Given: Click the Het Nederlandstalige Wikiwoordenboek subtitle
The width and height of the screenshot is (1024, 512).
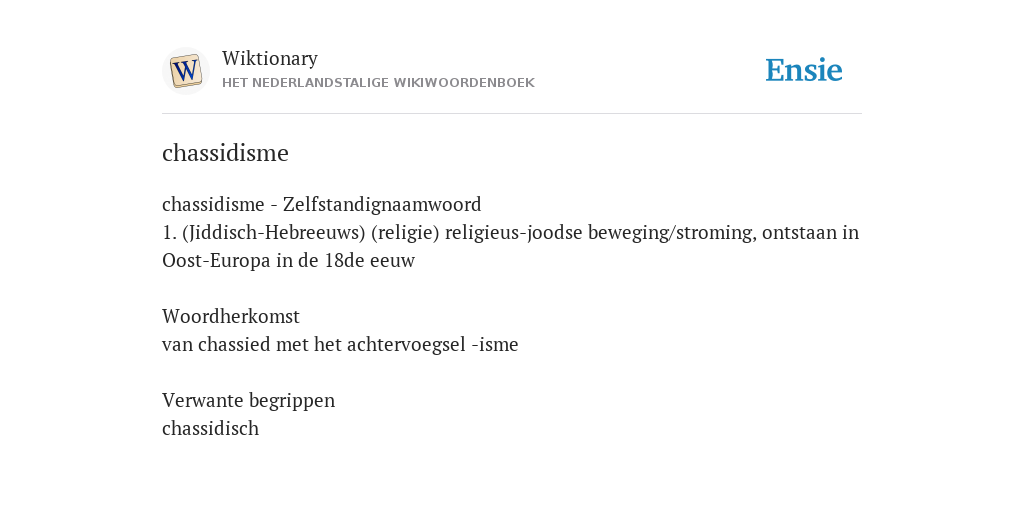Looking at the screenshot, I should [x=378, y=83].
